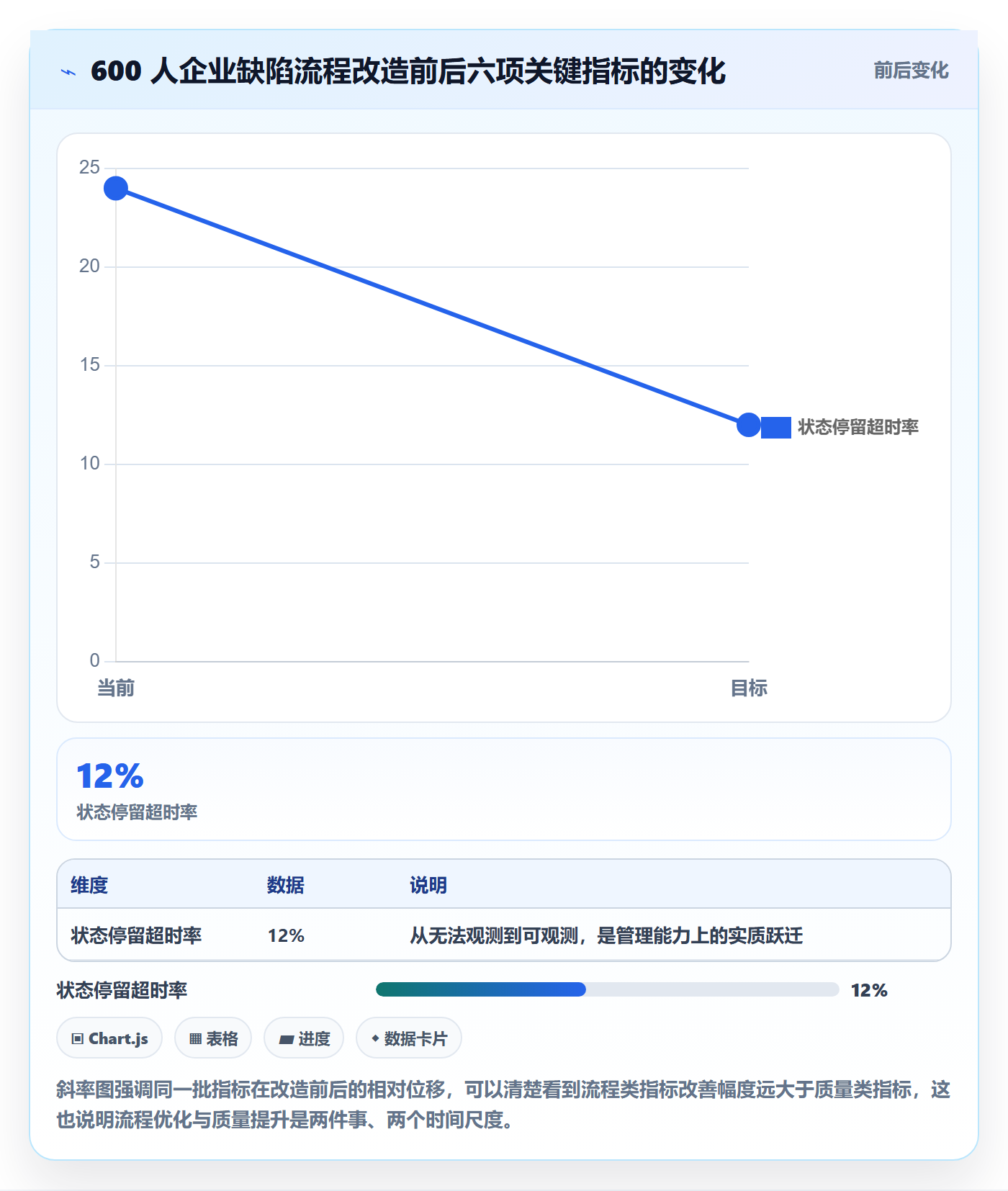
Task: Click the 前后变化 label in header
Action: [x=911, y=71]
